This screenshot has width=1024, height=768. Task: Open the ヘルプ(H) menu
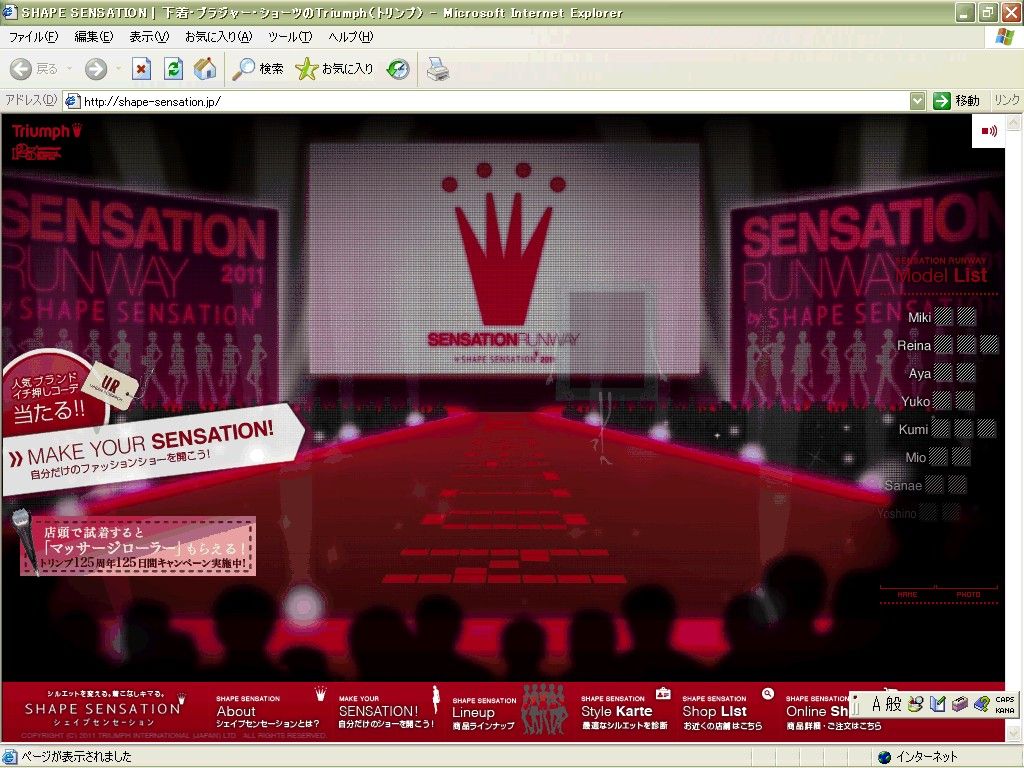pos(351,37)
